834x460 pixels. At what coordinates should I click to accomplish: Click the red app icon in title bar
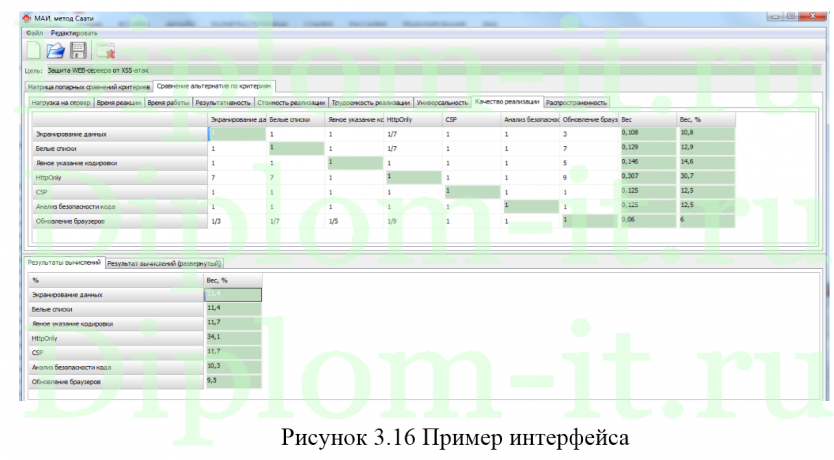(27, 18)
